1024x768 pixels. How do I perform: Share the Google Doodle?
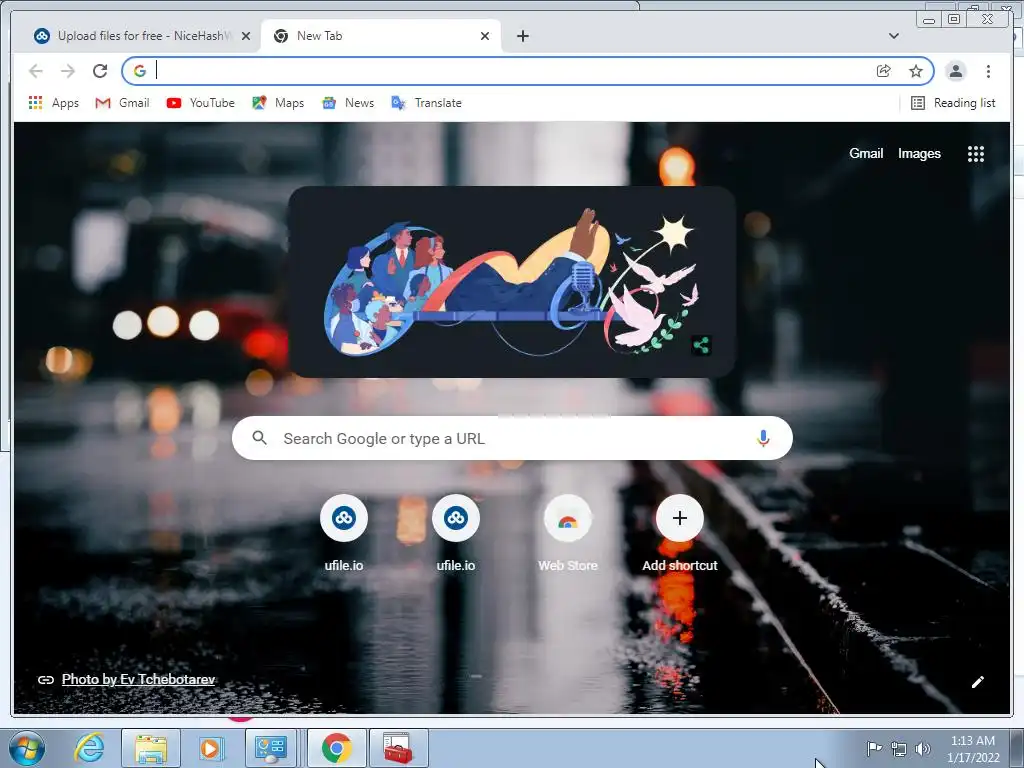click(701, 345)
